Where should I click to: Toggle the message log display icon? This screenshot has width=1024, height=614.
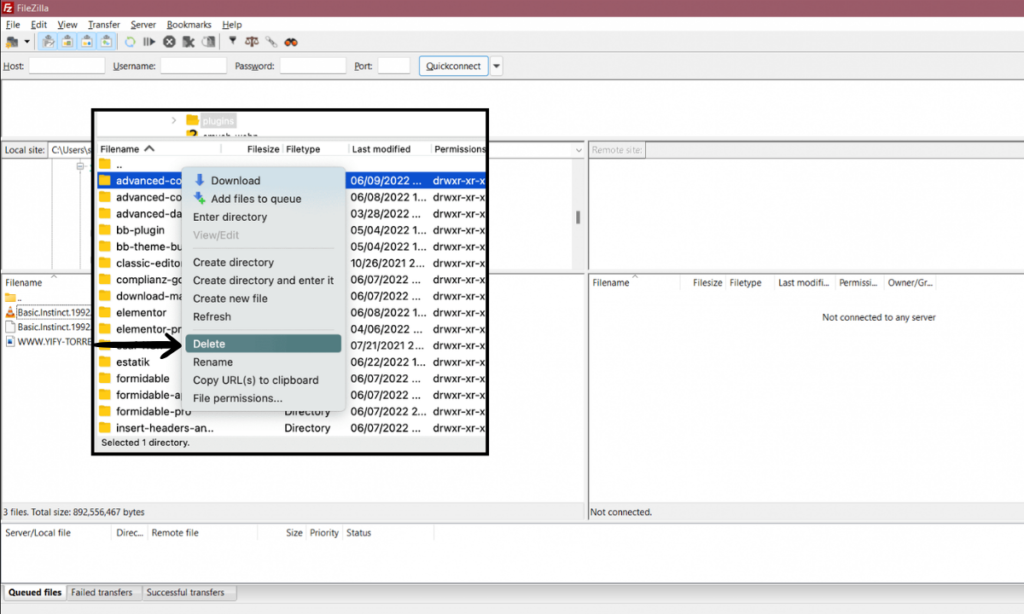coord(49,42)
